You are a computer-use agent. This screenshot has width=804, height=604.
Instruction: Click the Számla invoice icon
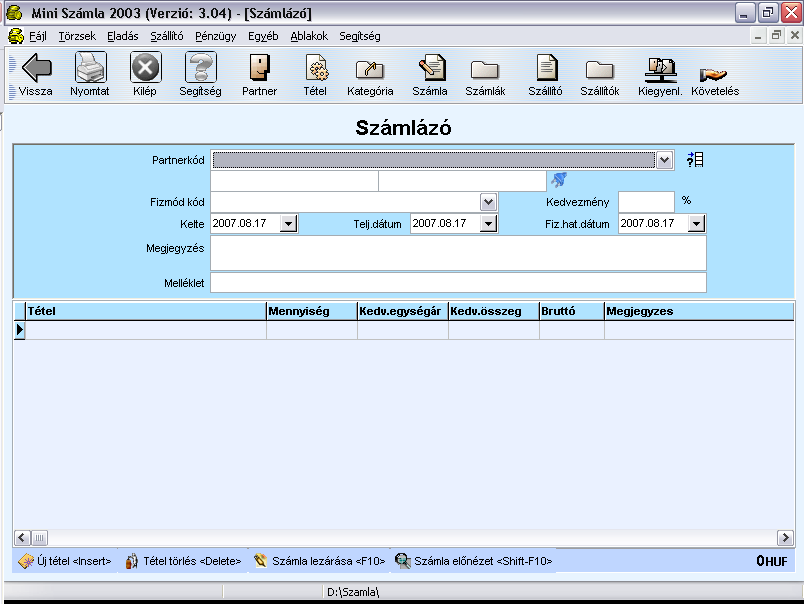pyautogui.click(x=431, y=67)
